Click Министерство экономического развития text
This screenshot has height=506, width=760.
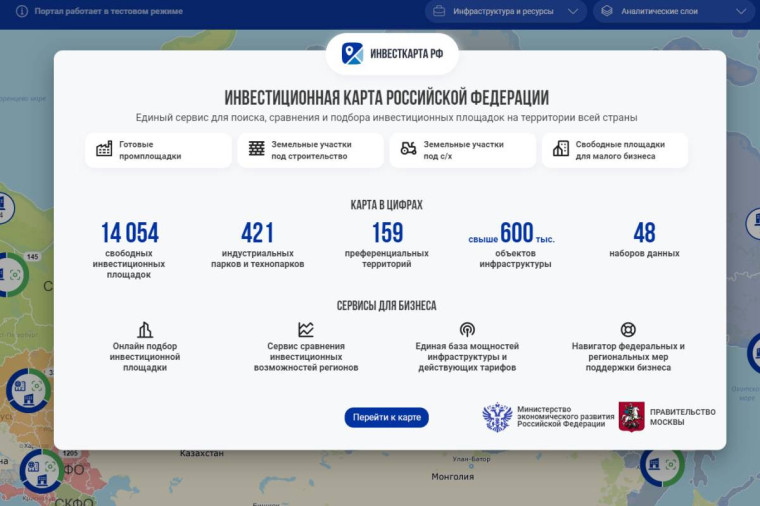[x=565, y=417]
